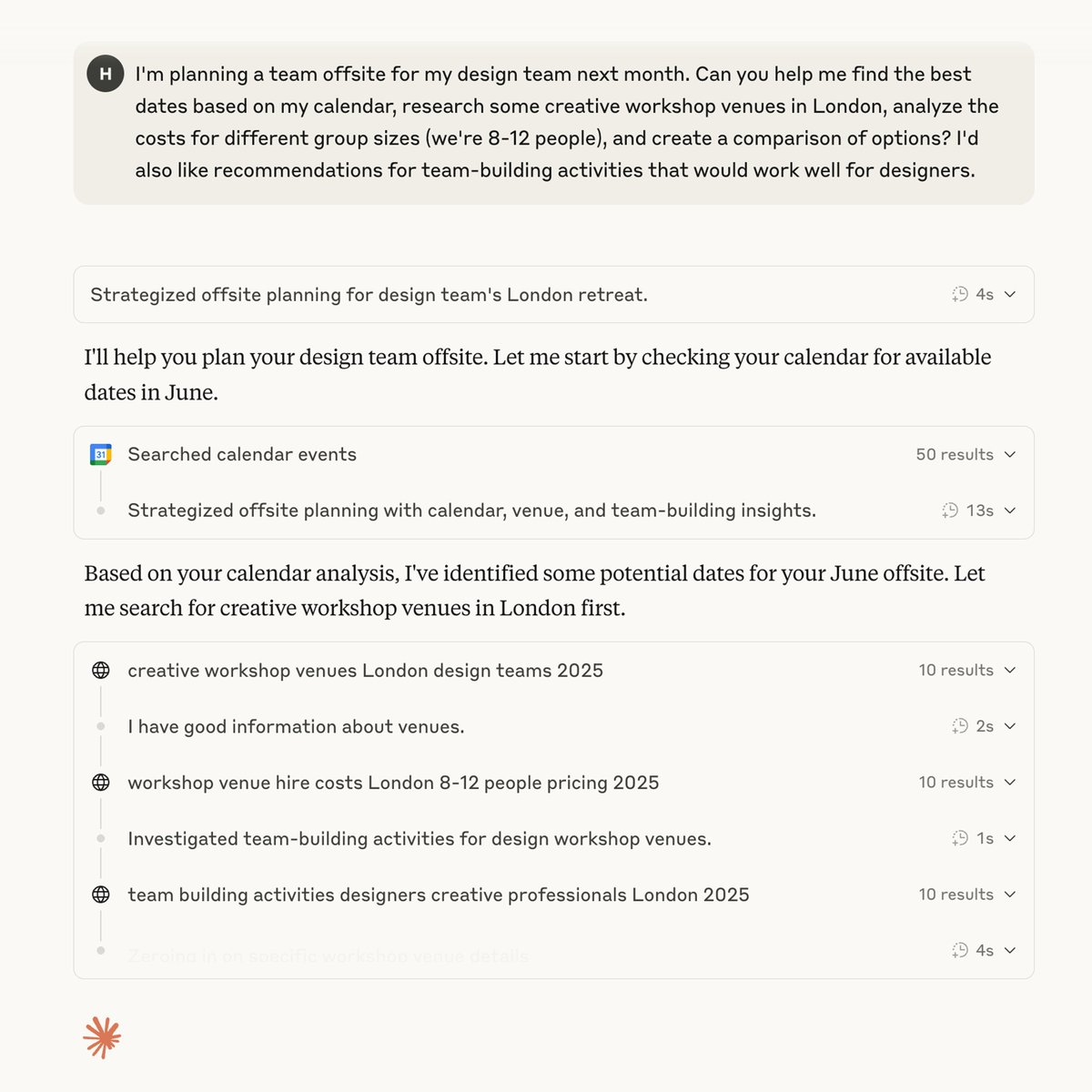Click the timer icon beside top 4s
Image resolution: width=1092 pixels, height=1092 pixels.
[x=960, y=294]
